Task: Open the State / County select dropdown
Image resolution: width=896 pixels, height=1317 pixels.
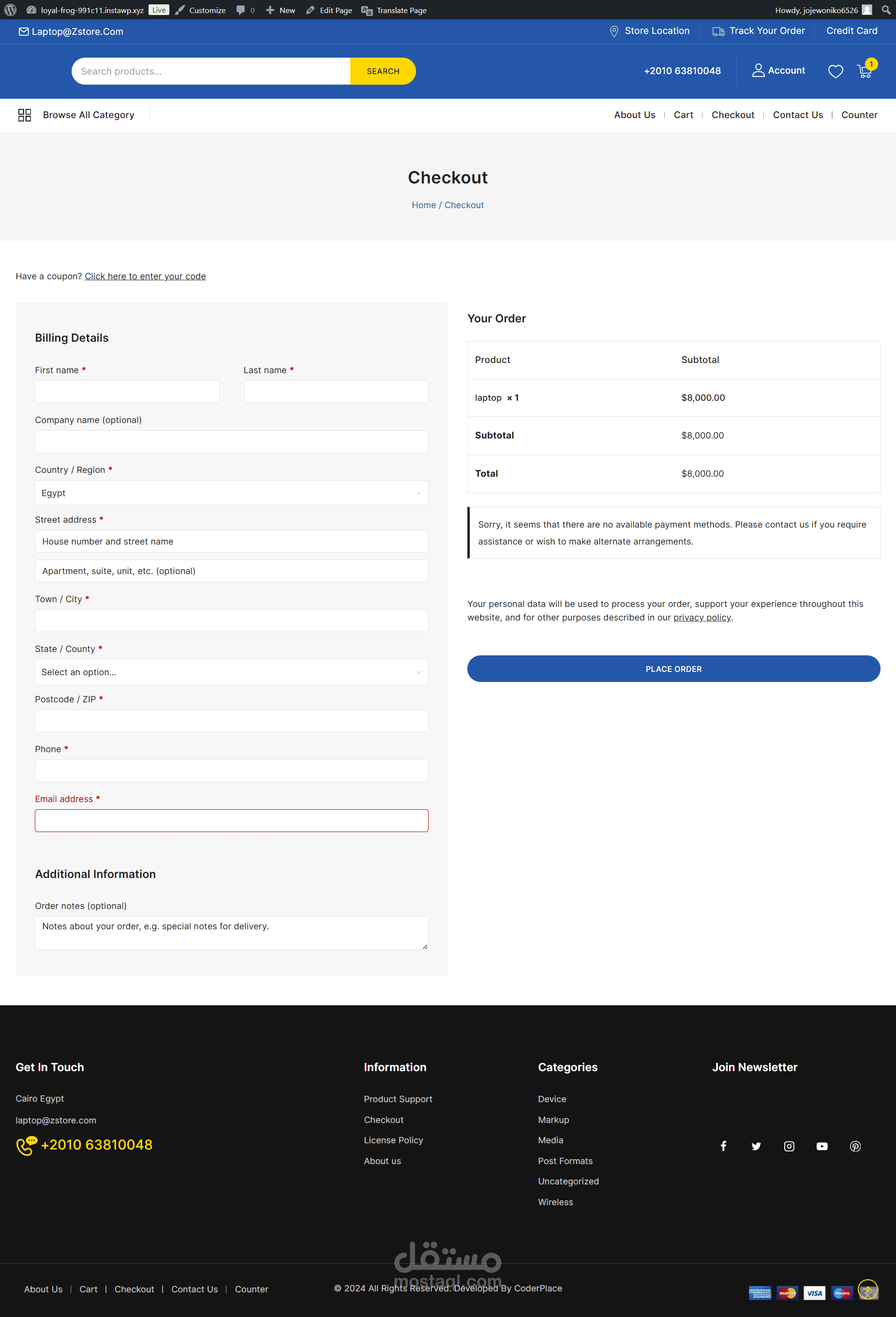Action: pyautogui.click(x=232, y=672)
